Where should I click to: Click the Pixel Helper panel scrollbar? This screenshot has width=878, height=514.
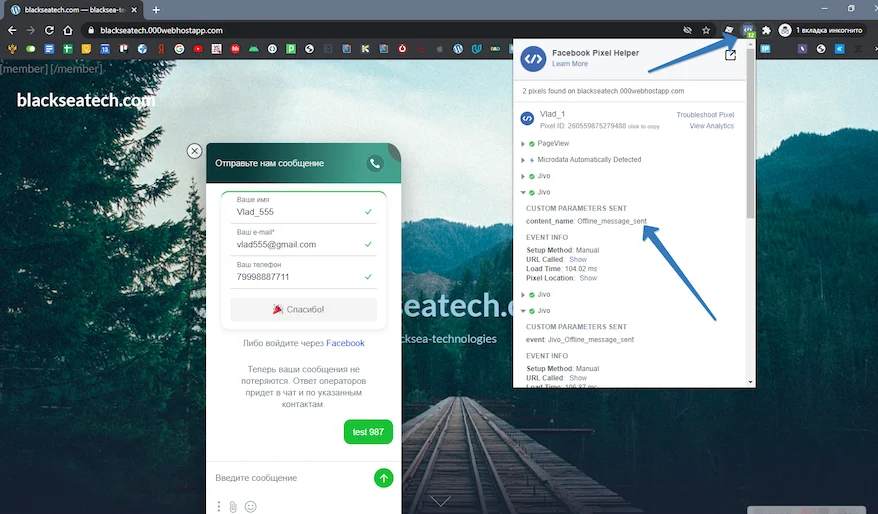750,134
